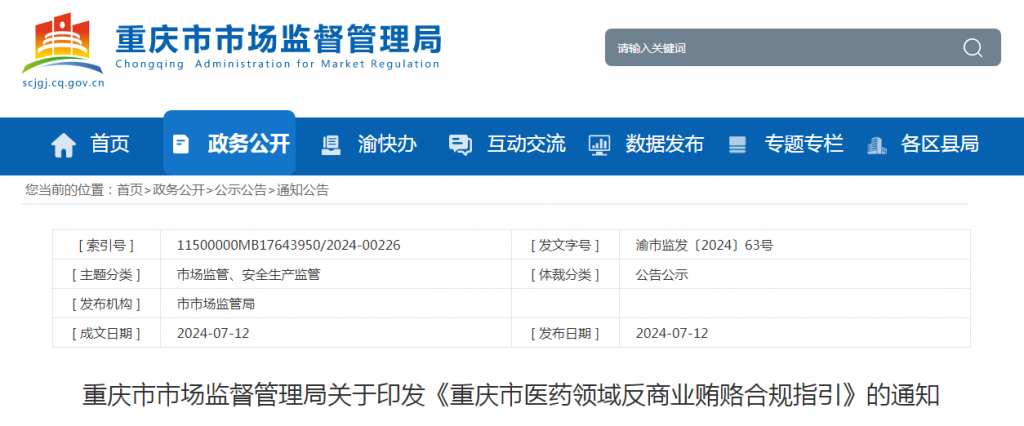Click the chat bubble icon beside 互动交流
Image resolution: width=1024 pixels, height=426 pixels.
pos(460,144)
